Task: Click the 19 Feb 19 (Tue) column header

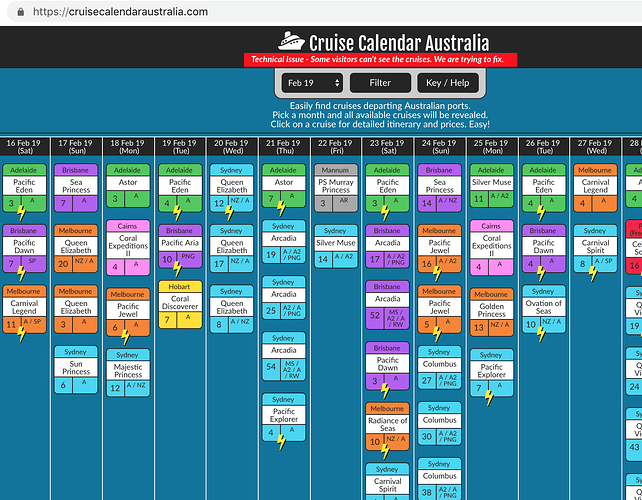Action: click(180, 147)
